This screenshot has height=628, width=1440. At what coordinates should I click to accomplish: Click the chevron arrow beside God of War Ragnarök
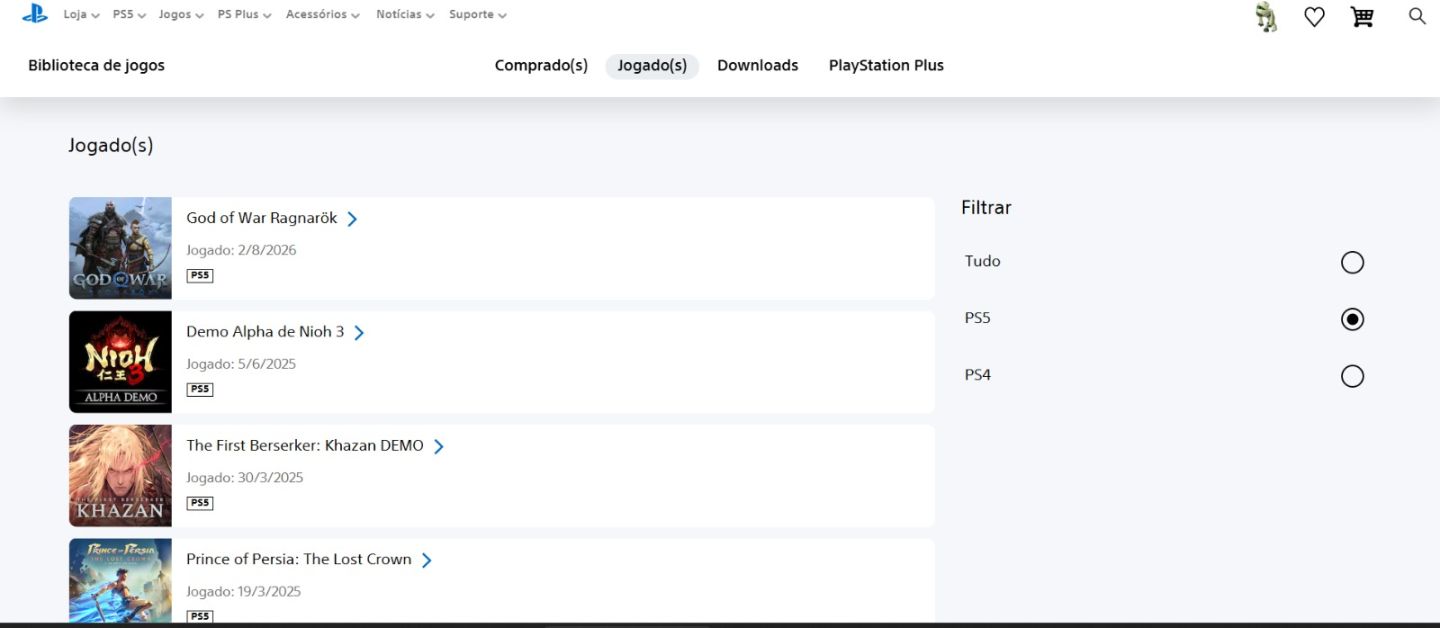point(352,219)
